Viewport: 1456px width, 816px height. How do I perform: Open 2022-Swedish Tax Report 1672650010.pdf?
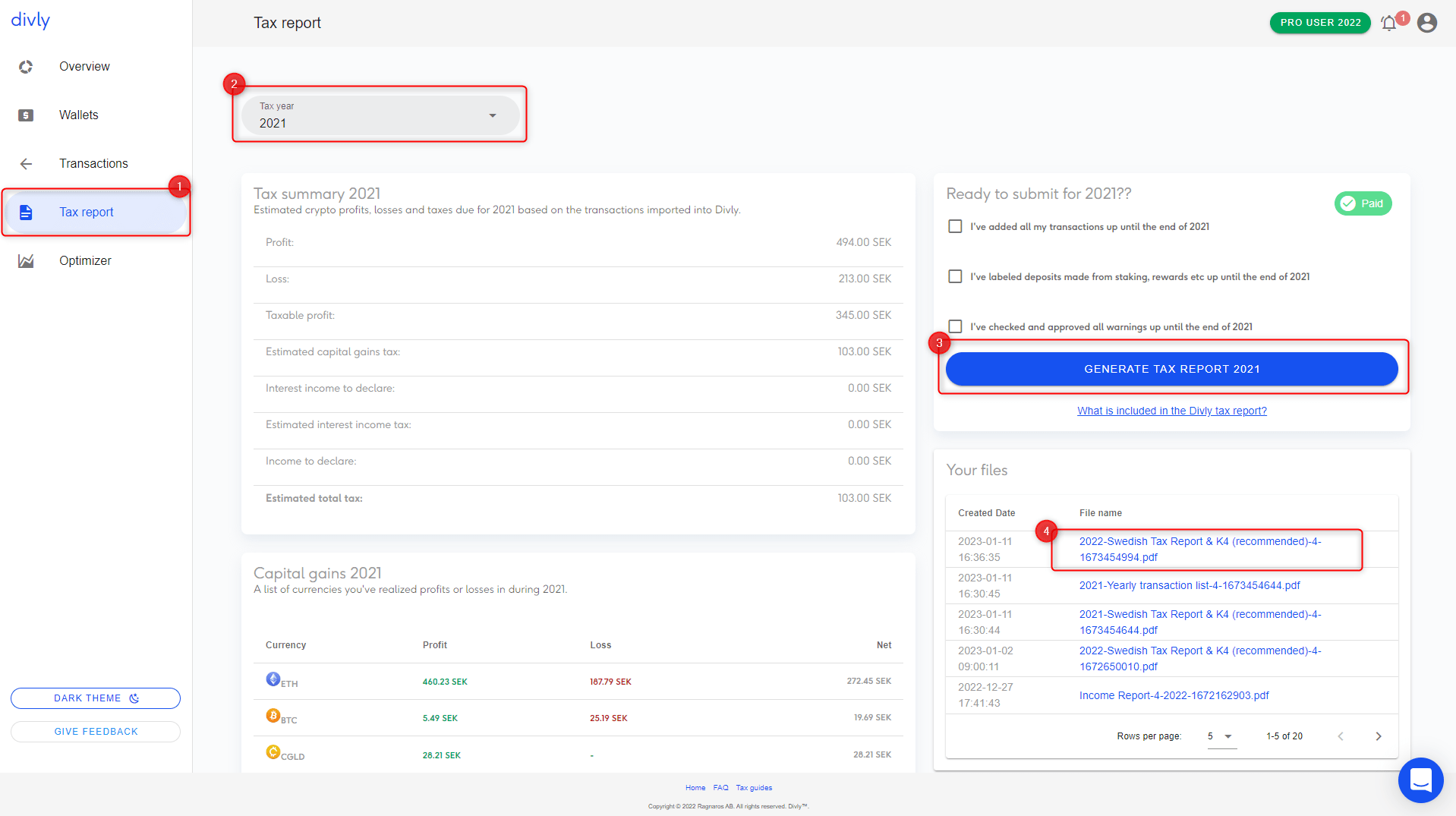click(x=1199, y=658)
